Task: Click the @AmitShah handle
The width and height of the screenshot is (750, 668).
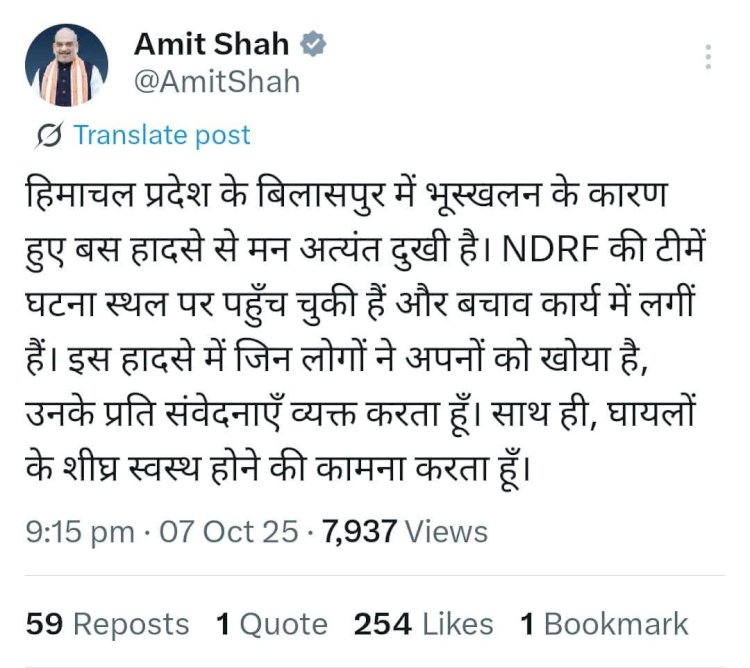Action: [x=217, y=81]
